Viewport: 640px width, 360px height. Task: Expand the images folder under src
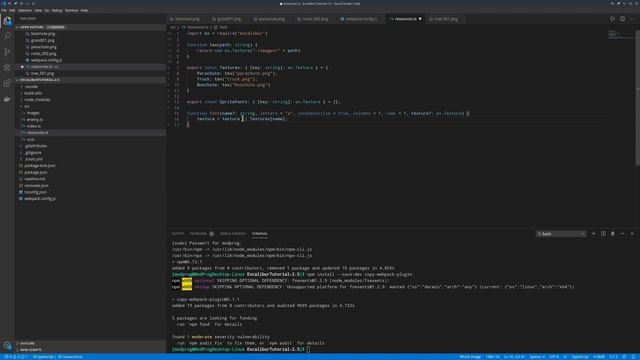pyautogui.click(x=33, y=113)
